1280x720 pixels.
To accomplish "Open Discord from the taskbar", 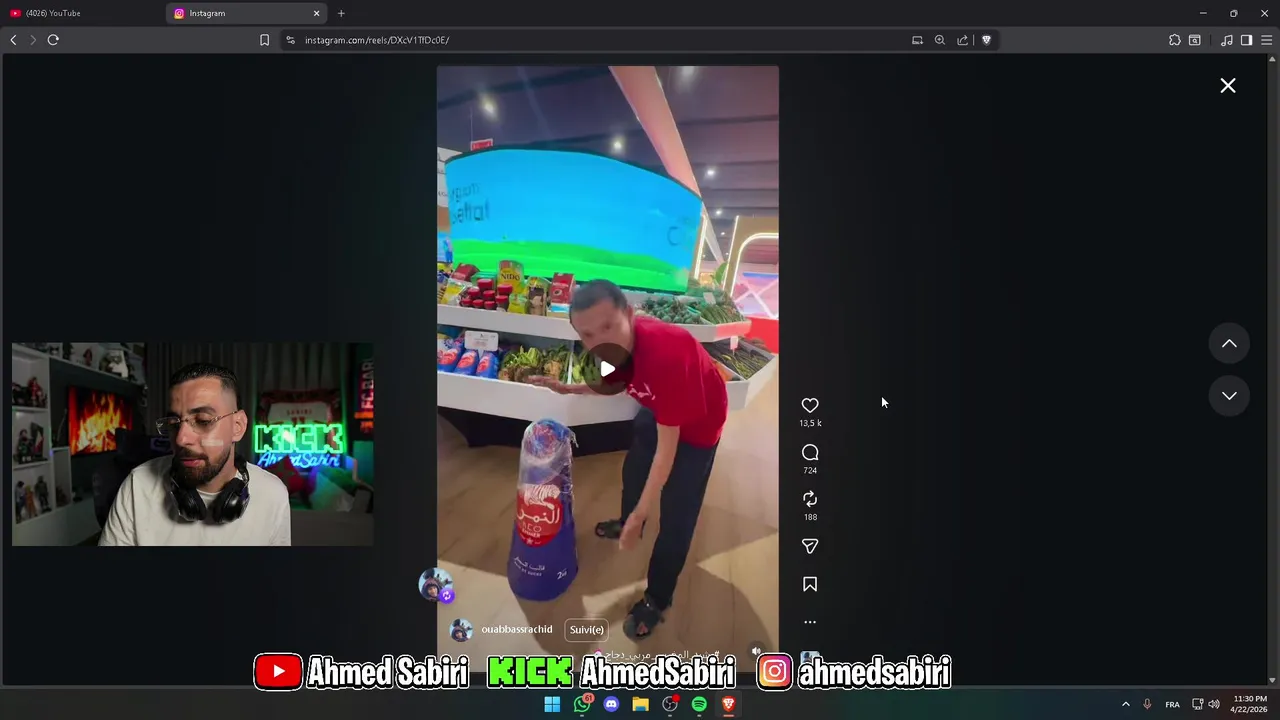I will pos(611,704).
